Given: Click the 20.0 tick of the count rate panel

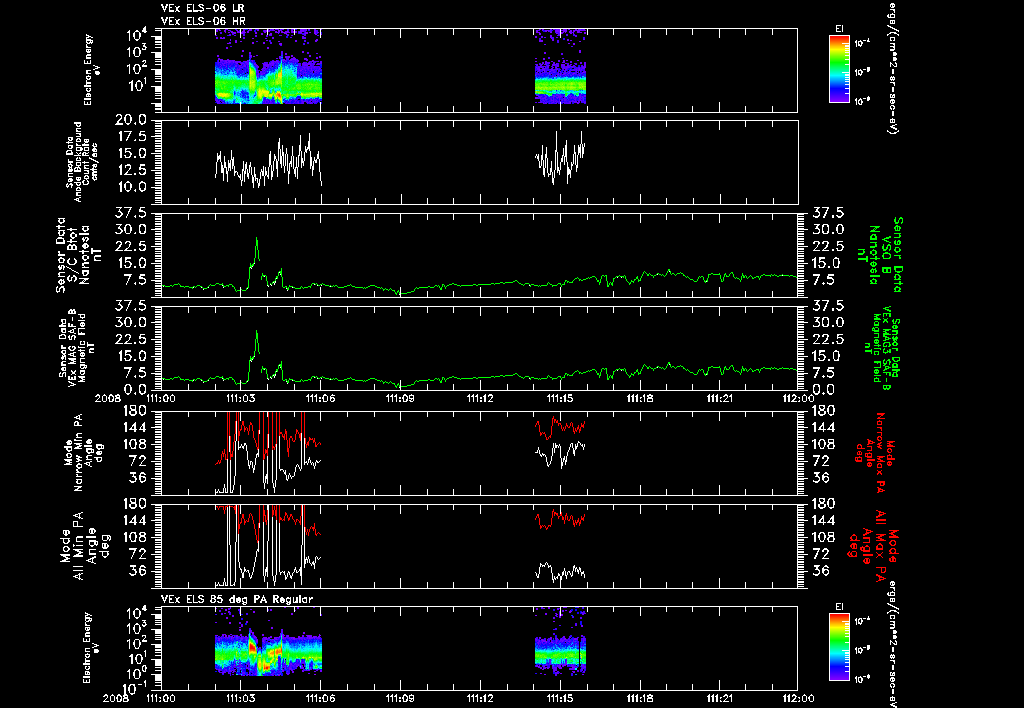Looking at the screenshot, I should click(x=131, y=120).
